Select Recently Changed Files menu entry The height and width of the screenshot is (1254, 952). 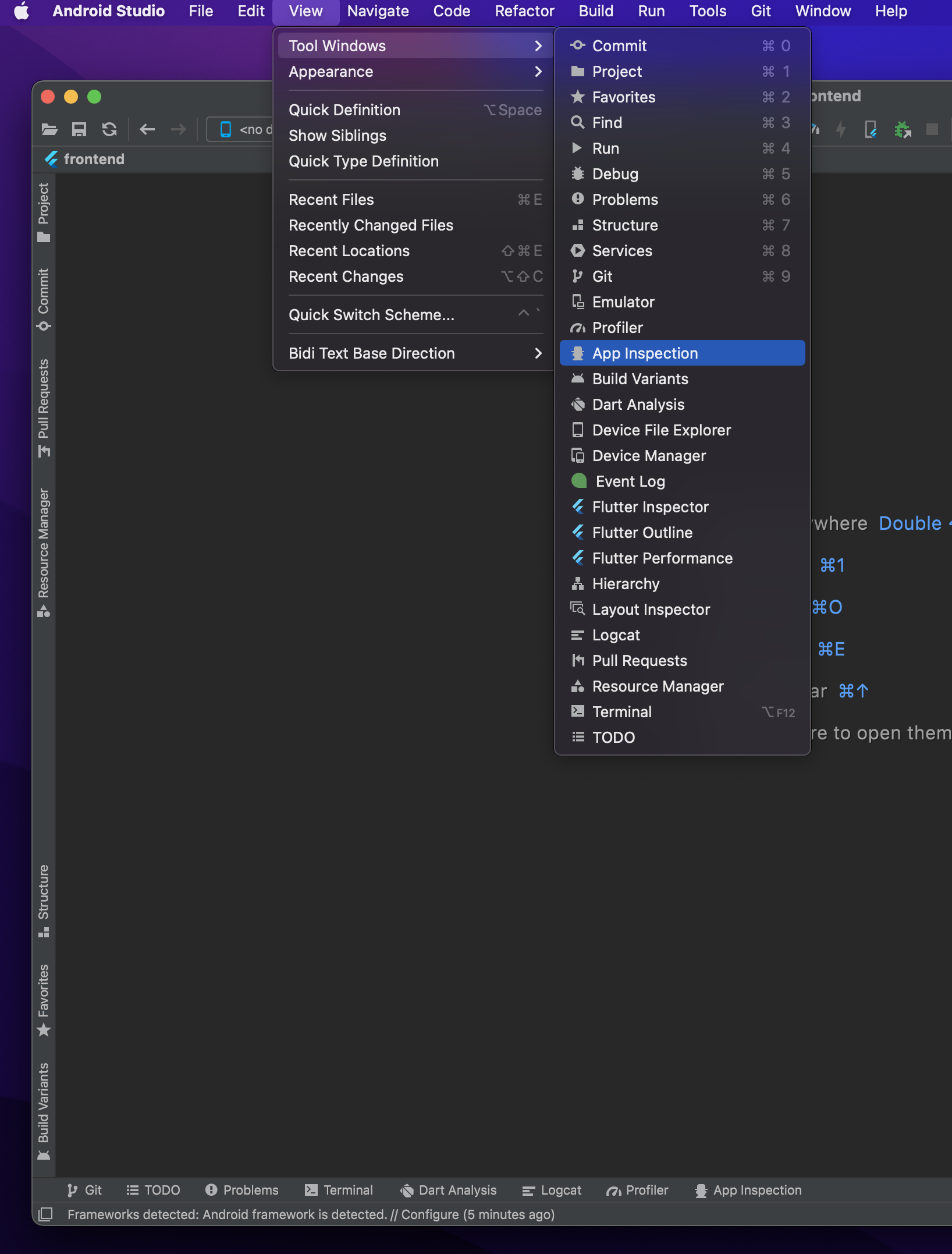415,225
